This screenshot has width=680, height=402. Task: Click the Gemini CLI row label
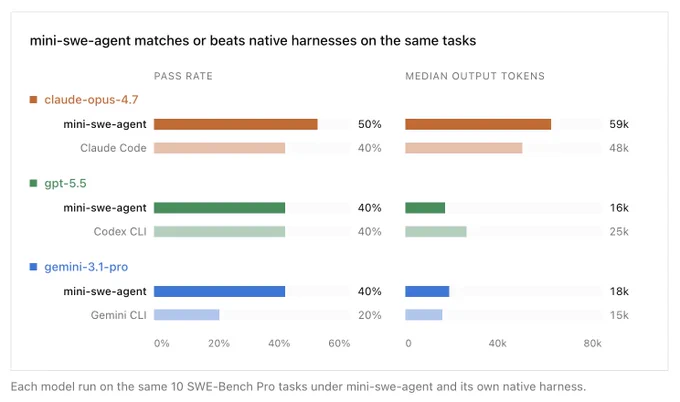coord(118,315)
